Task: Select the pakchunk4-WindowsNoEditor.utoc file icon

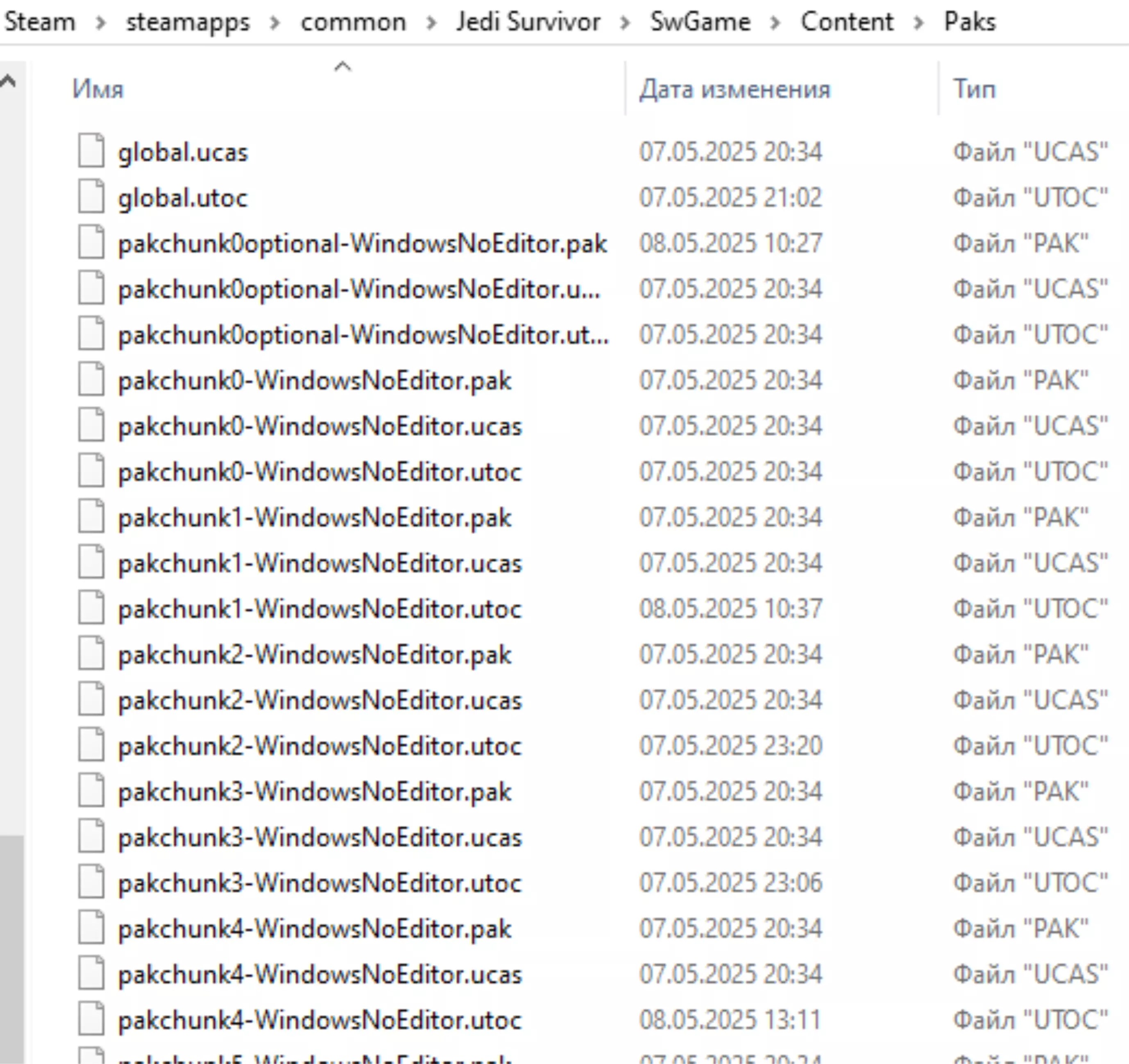Action: tap(91, 1019)
